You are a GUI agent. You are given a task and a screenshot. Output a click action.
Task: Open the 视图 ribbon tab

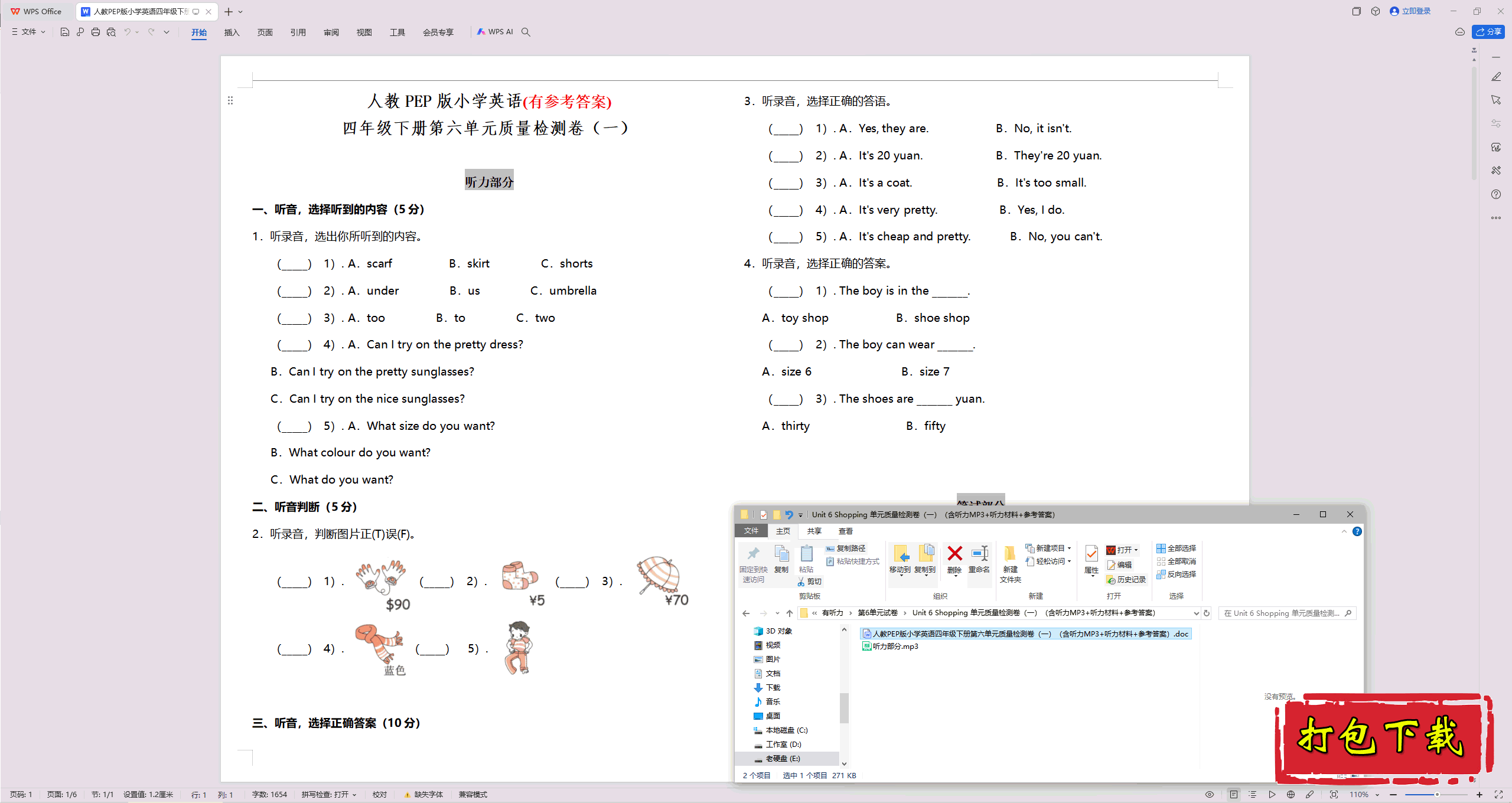click(364, 32)
